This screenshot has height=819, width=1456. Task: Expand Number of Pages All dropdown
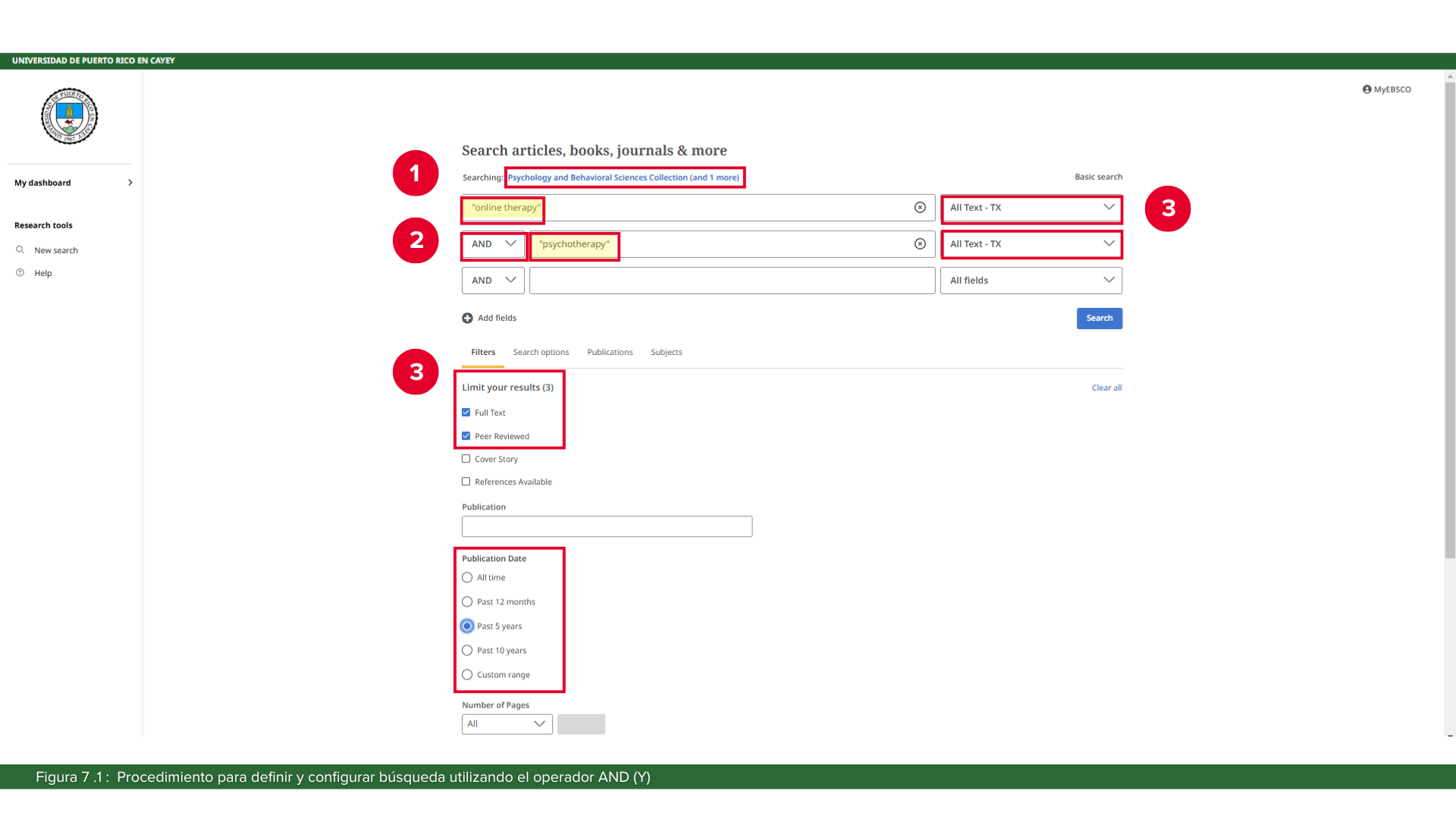coord(507,724)
